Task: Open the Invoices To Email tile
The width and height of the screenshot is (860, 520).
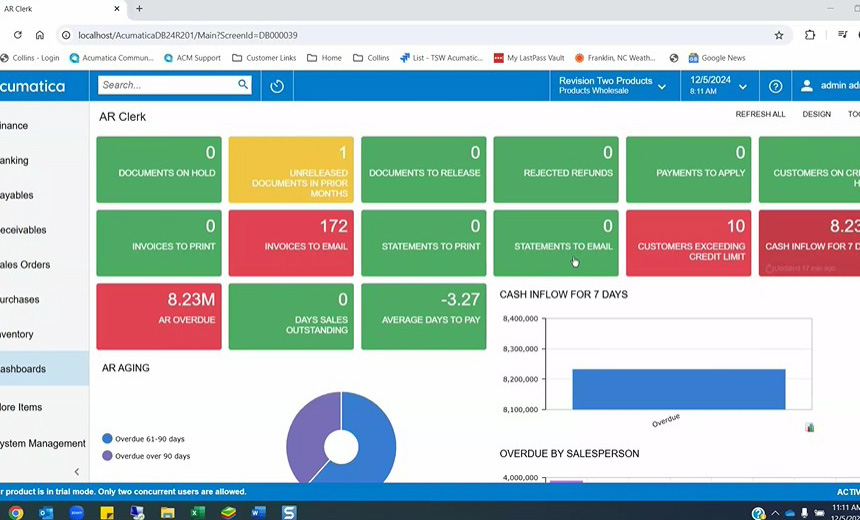Action: coord(291,243)
